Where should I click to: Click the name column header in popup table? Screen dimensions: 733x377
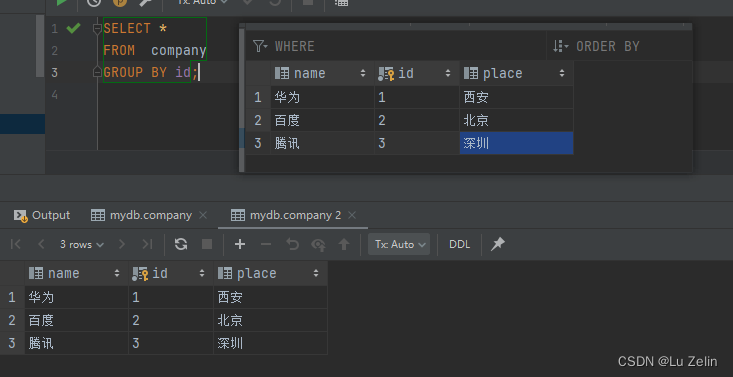pos(323,73)
